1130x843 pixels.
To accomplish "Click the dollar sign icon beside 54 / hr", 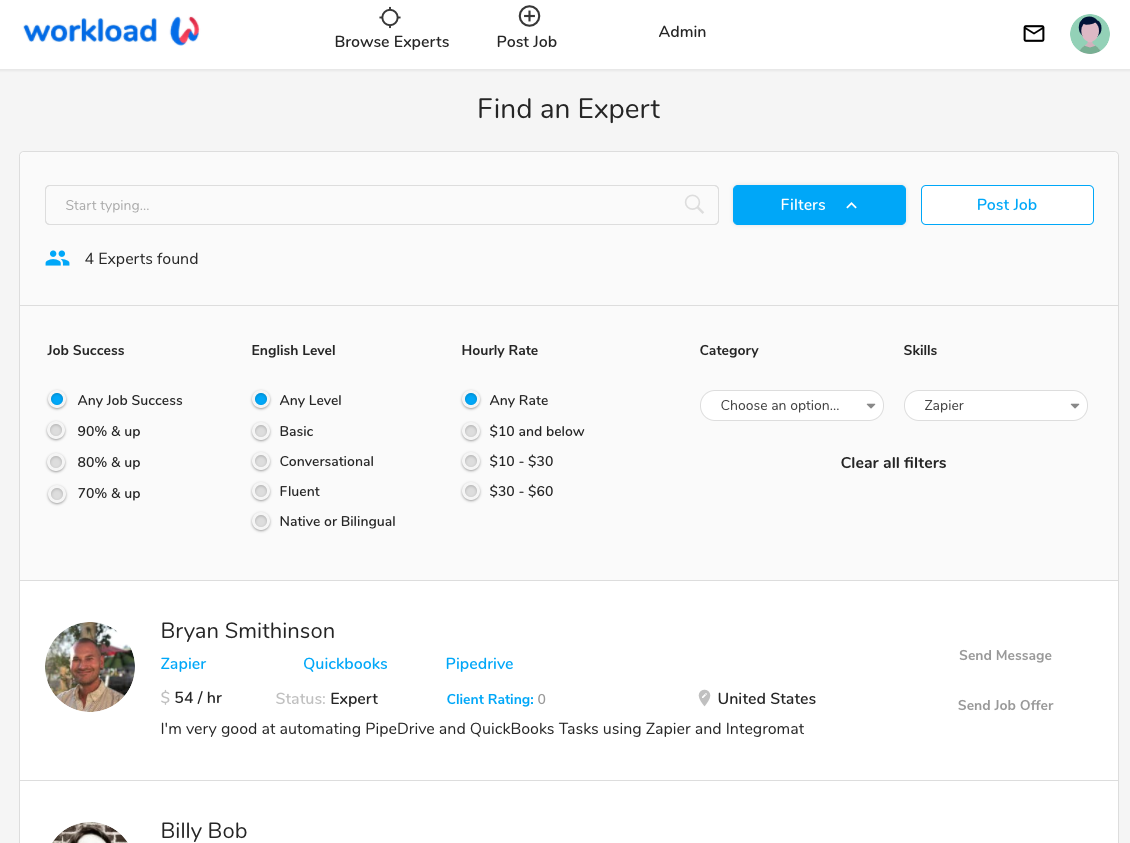I will pyautogui.click(x=165, y=697).
